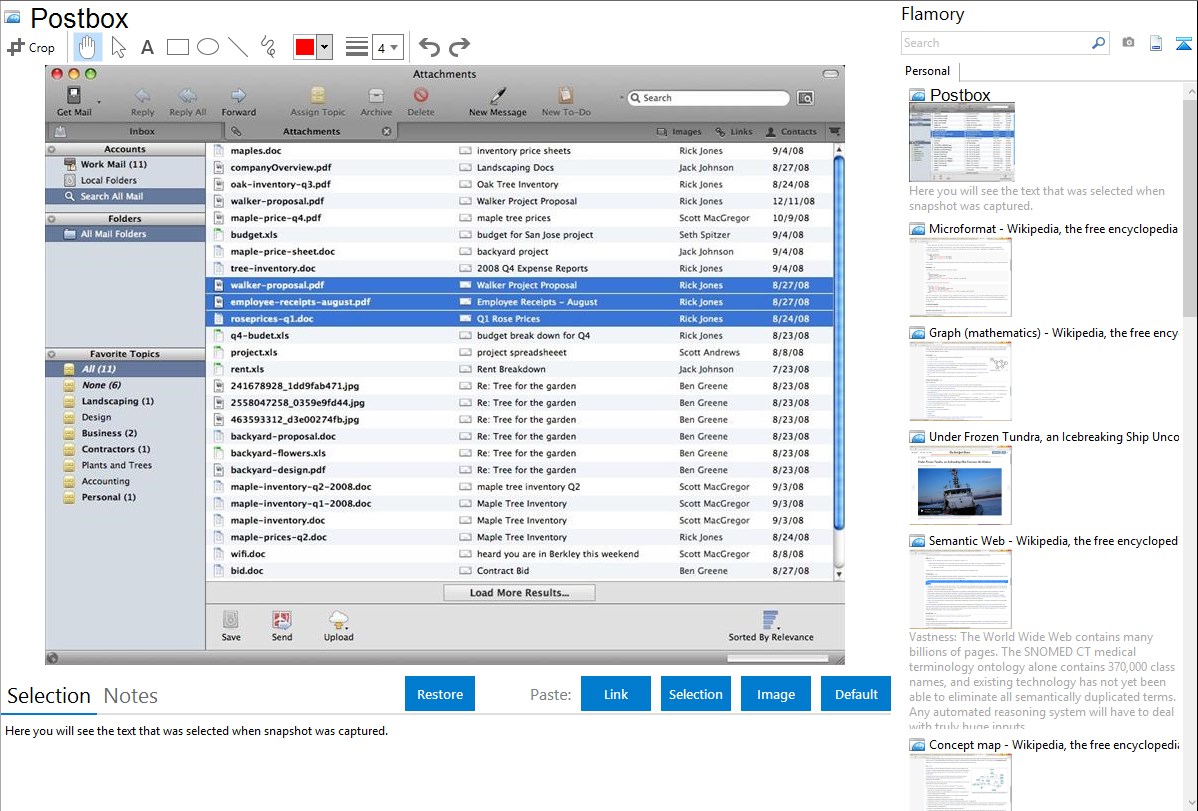Close the Attachments tab
This screenshot has height=811, width=1198.
[x=387, y=131]
